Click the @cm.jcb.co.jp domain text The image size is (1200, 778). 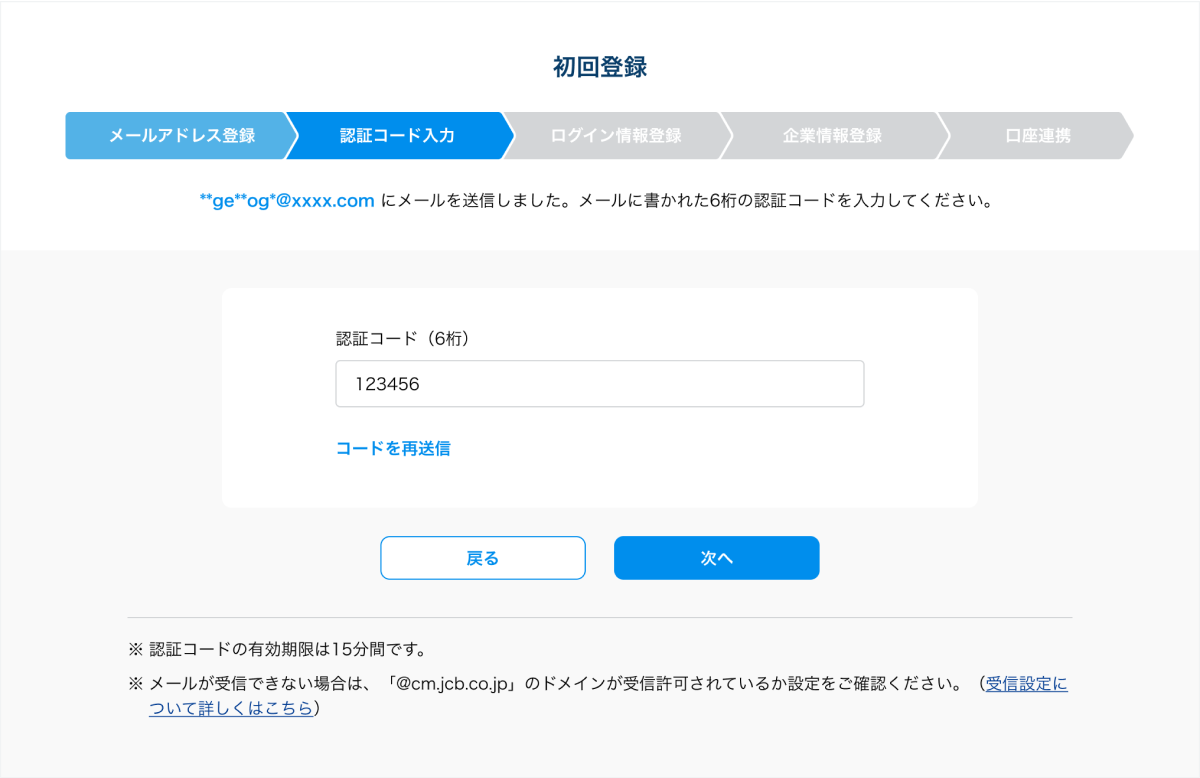coord(454,685)
